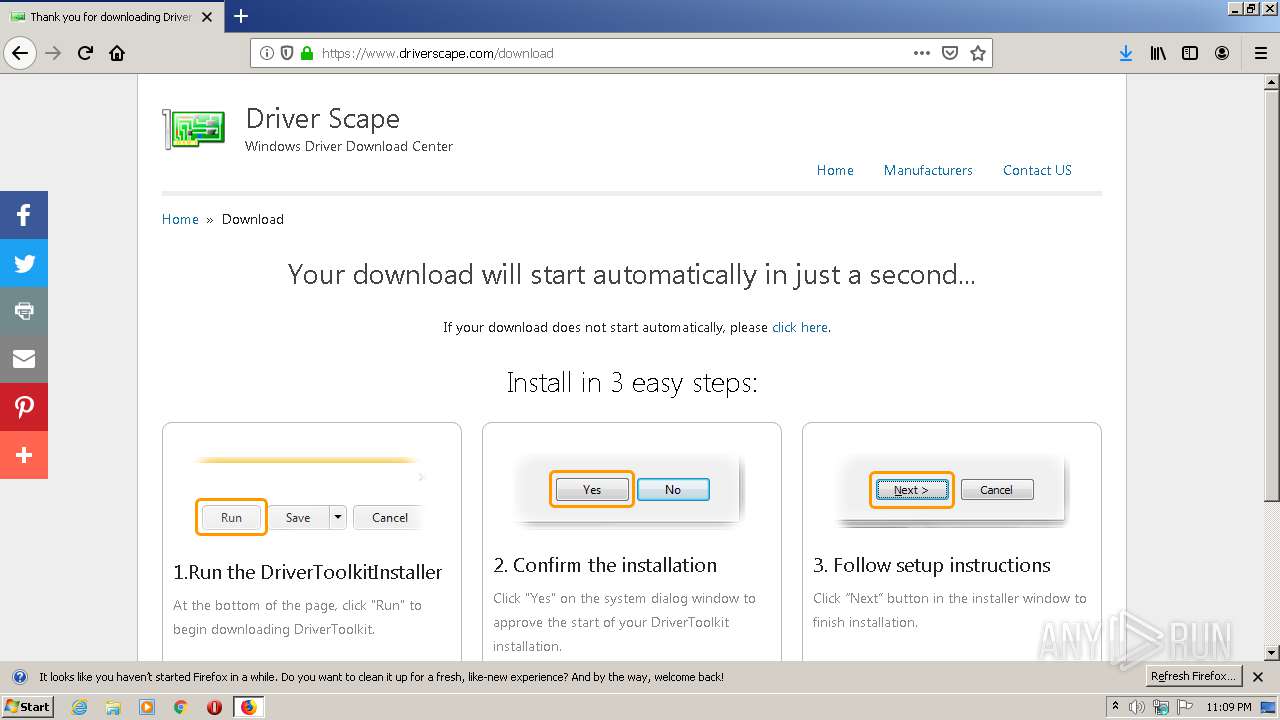Open the Firefox home page

117,53
